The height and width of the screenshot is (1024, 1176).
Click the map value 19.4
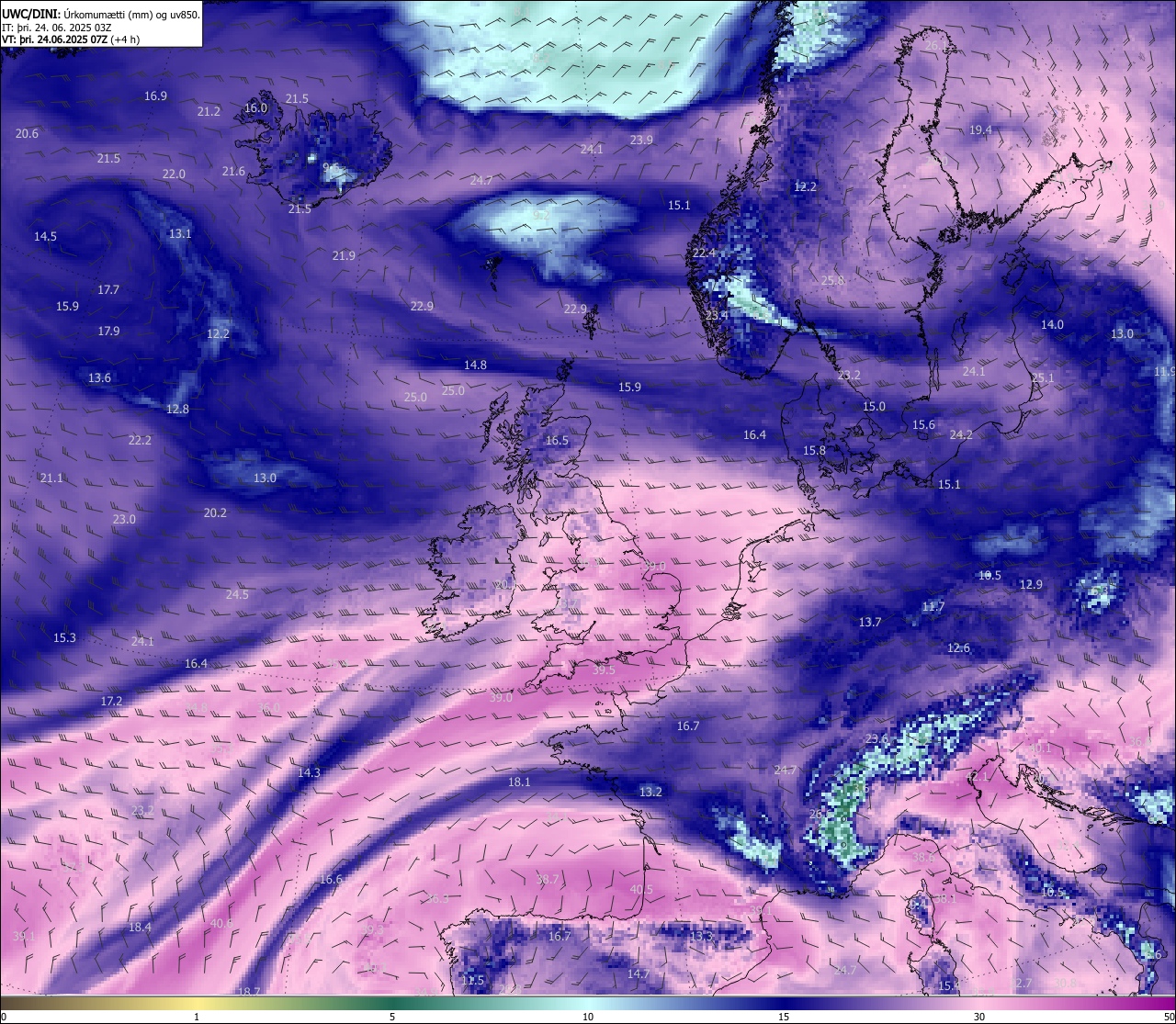point(980,130)
